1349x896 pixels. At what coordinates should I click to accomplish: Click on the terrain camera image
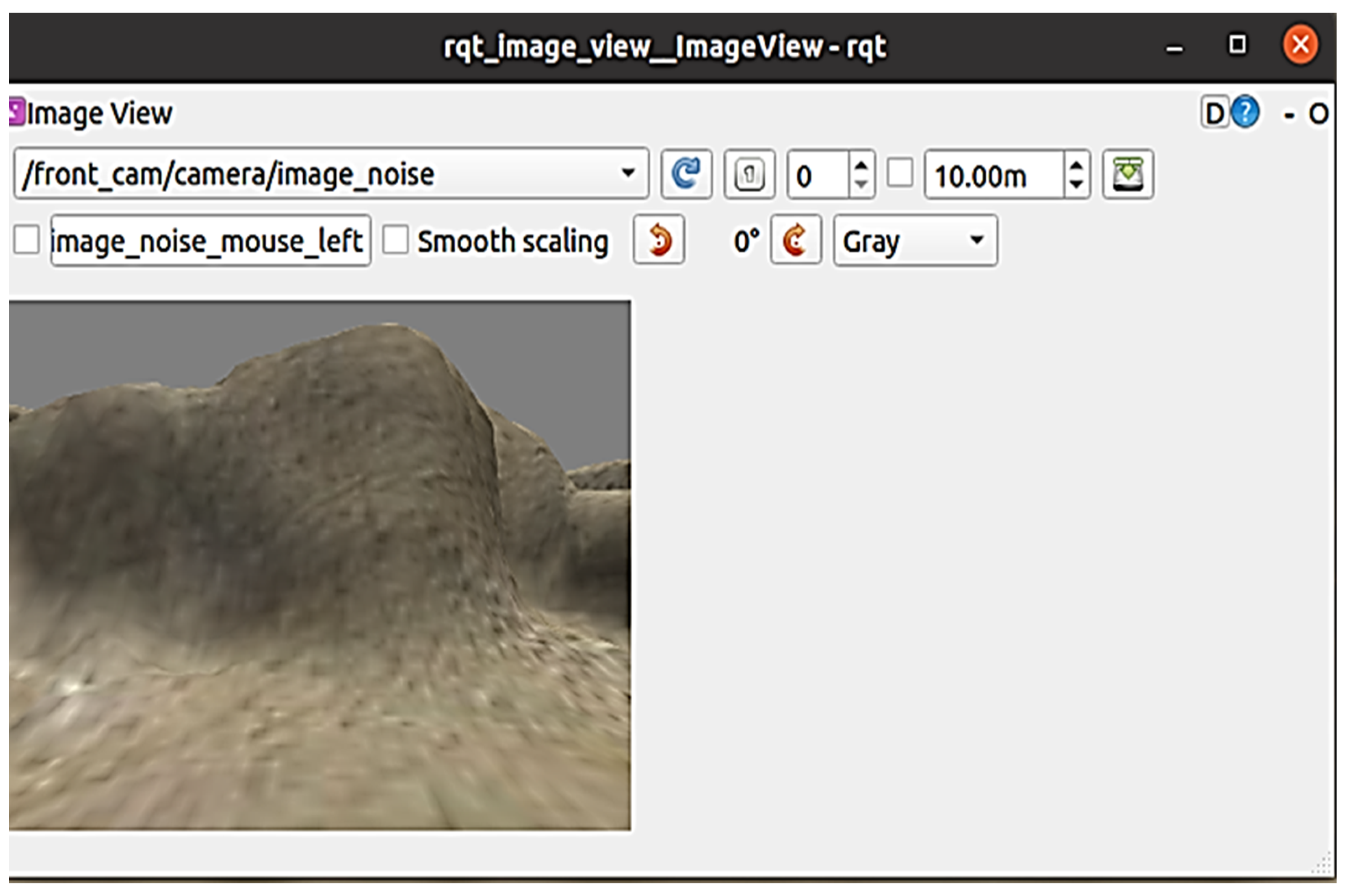coord(320,566)
